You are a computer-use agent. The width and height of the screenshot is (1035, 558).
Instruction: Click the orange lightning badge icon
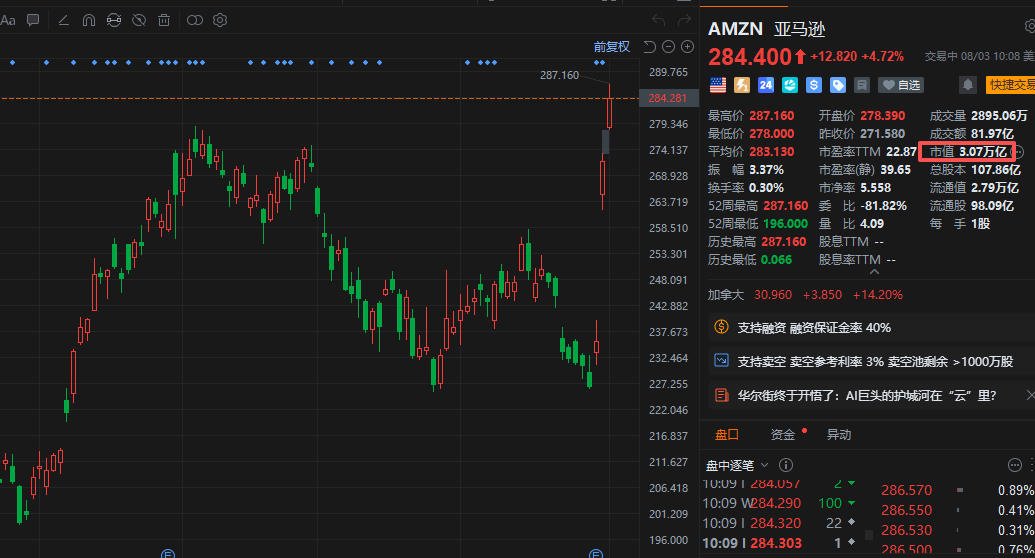point(742,85)
